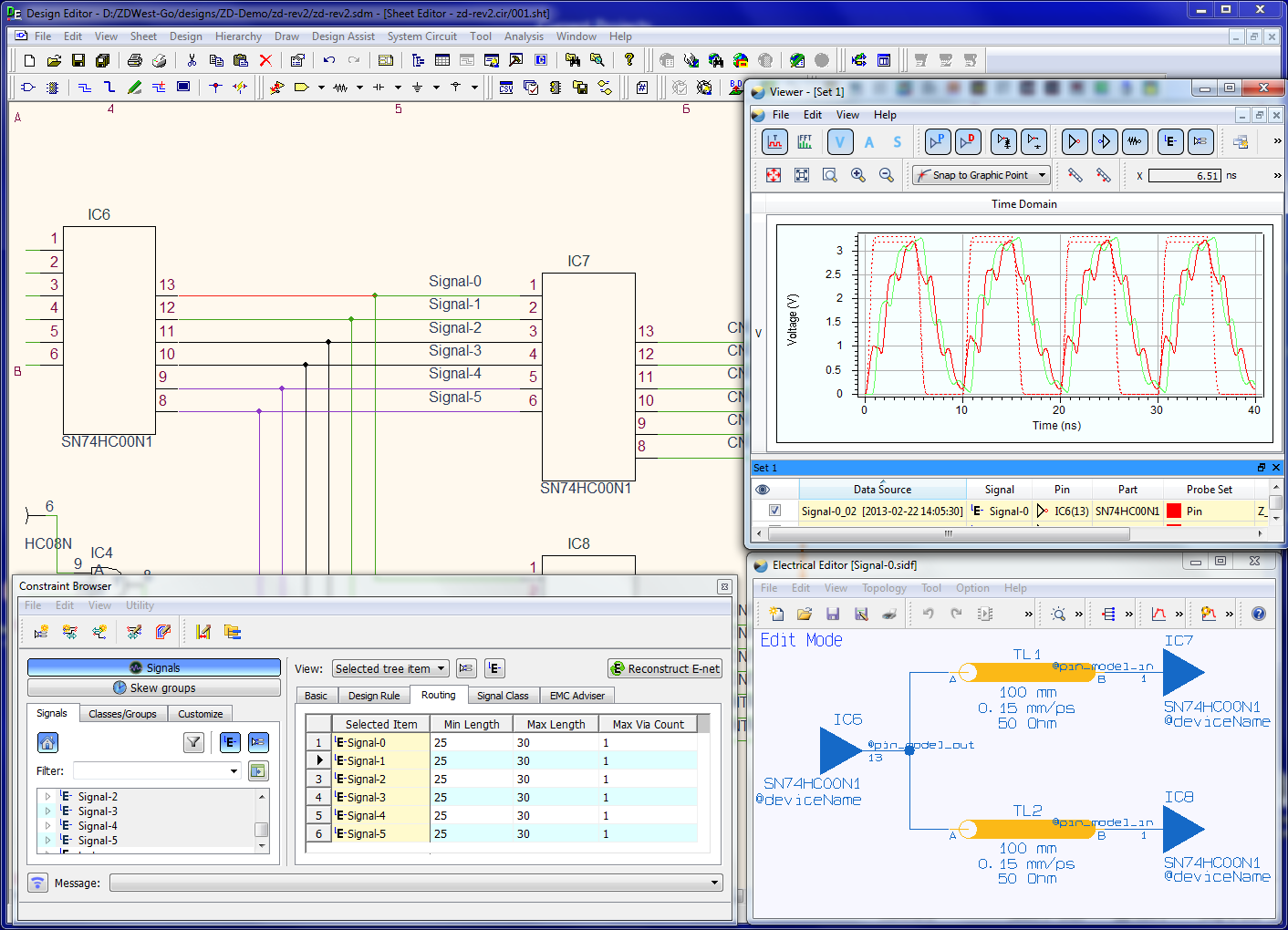Switch to the Routing tab

(x=440, y=695)
